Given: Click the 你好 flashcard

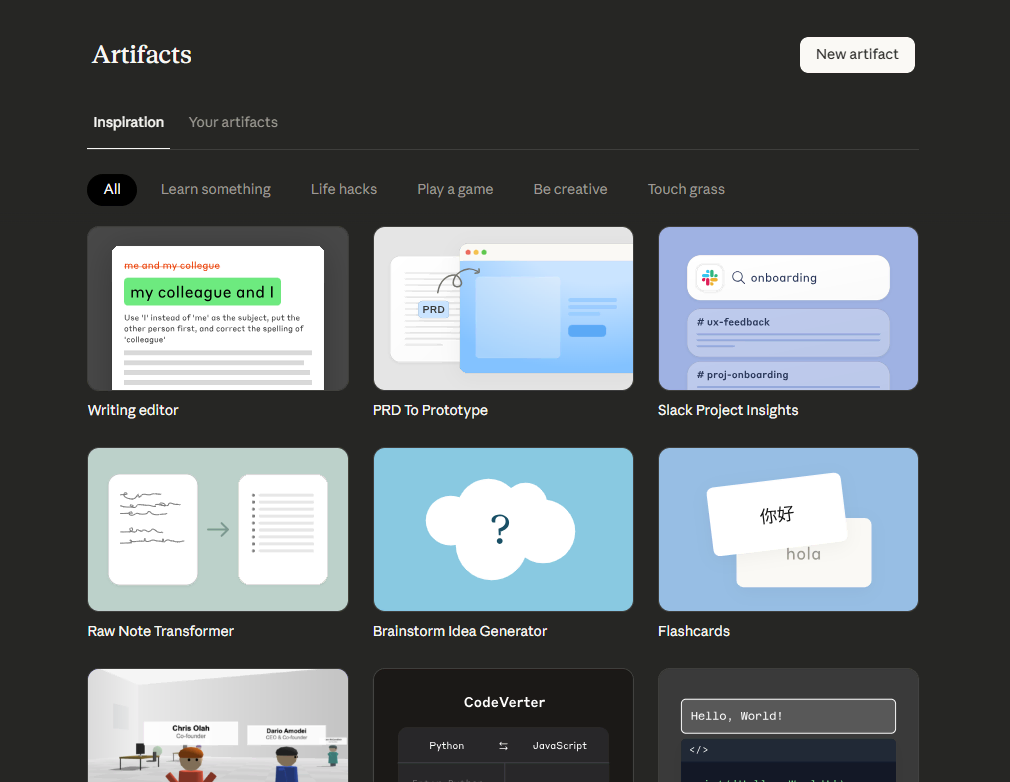Looking at the screenshot, I should pos(777,514).
